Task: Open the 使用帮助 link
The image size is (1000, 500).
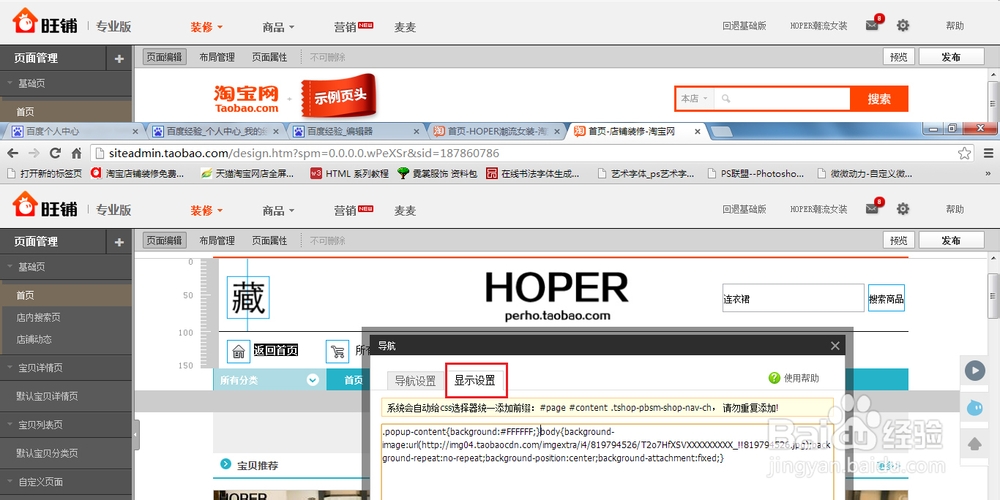Action: pyautogui.click(x=802, y=378)
